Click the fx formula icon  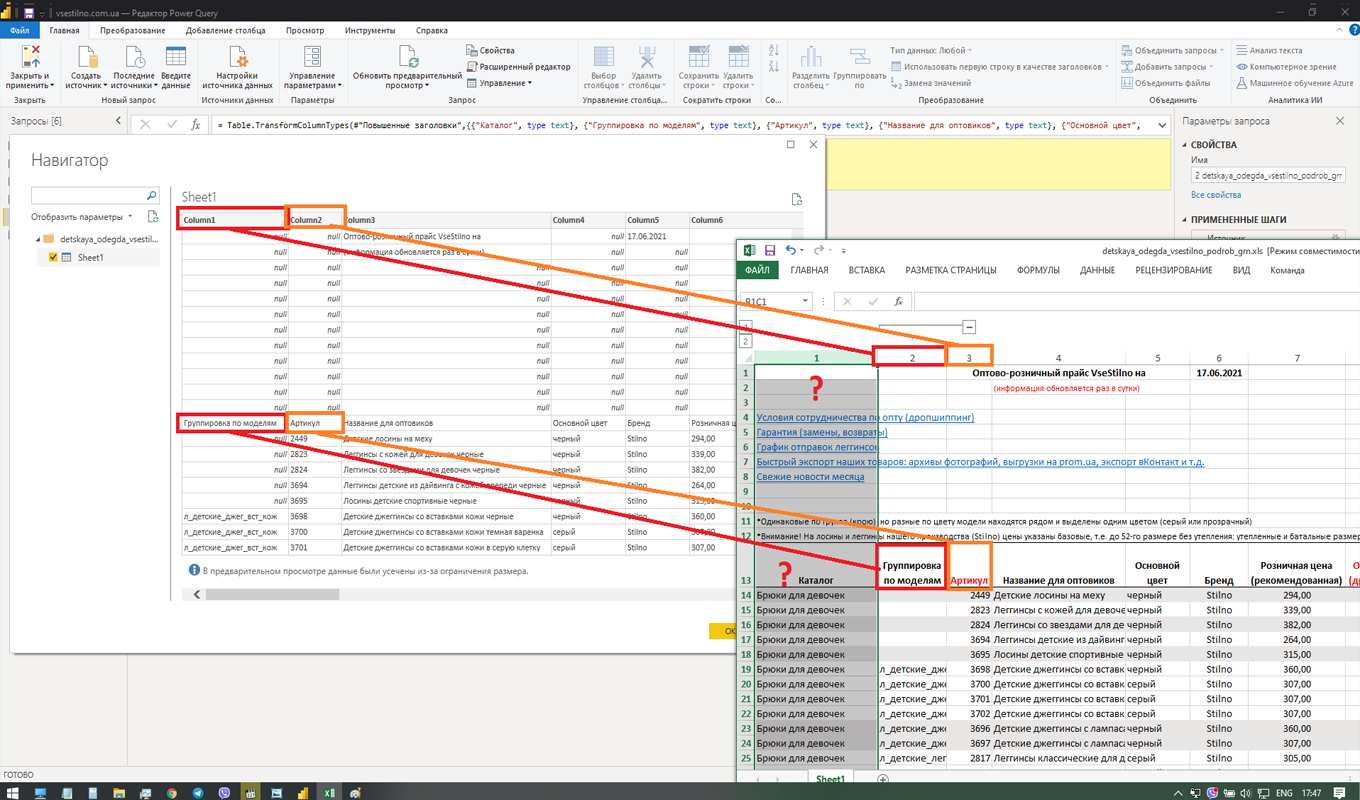coord(196,125)
